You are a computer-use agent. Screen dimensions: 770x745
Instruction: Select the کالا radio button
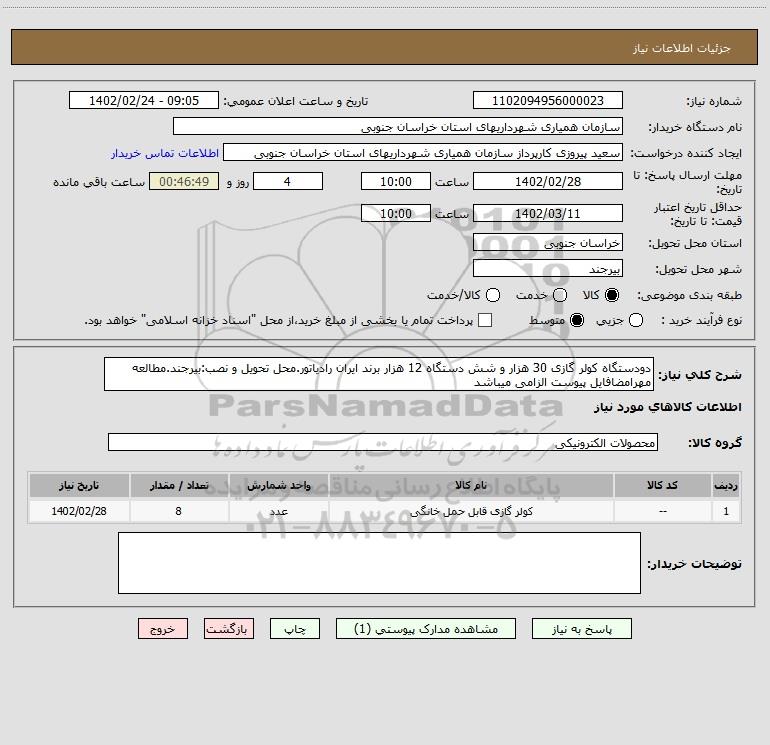tap(612, 295)
